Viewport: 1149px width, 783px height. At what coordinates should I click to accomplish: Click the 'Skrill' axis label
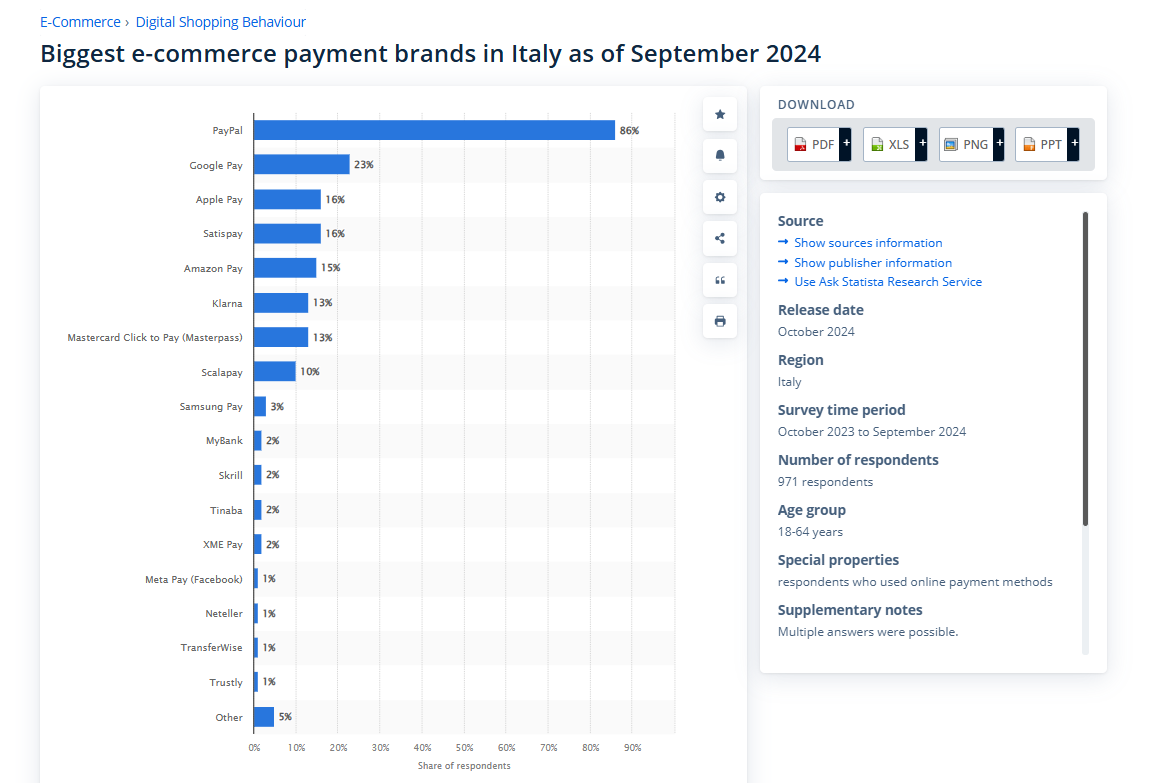point(230,475)
